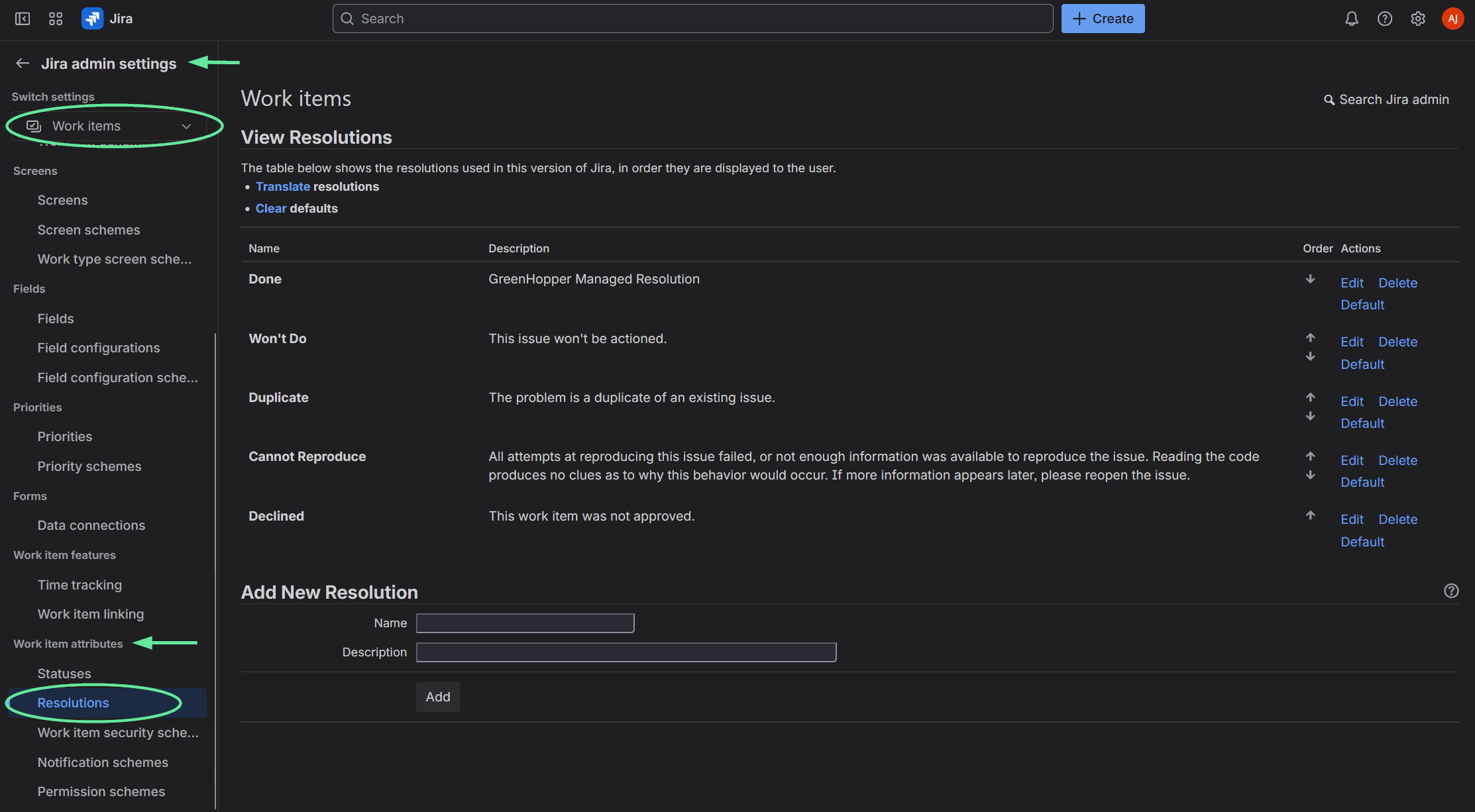Open Statuses in the sidebar
This screenshot has height=812, width=1475.
(64, 674)
